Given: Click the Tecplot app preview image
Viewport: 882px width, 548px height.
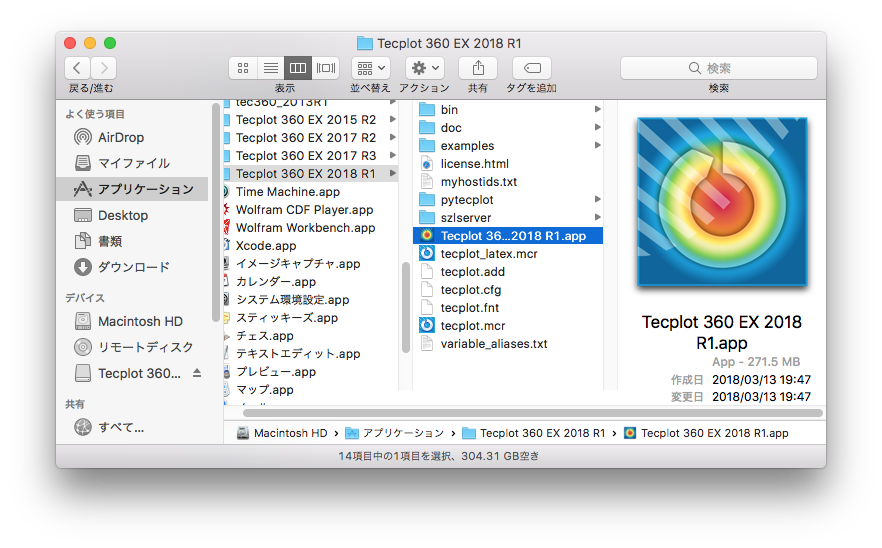Looking at the screenshot, I should (x=722, y=201).
